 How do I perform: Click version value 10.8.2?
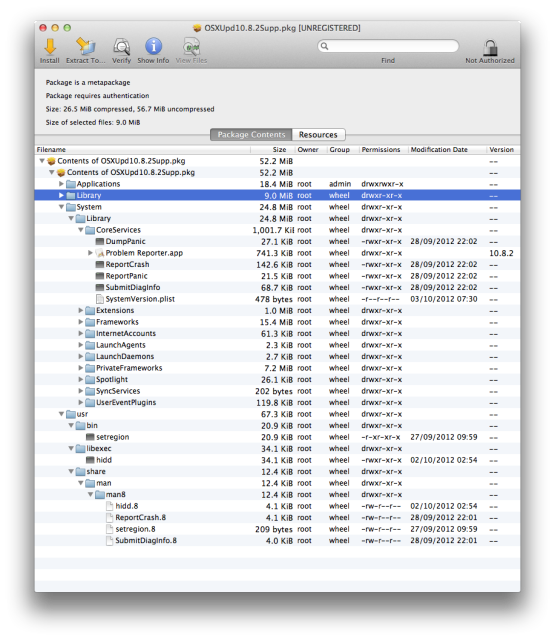501,253
